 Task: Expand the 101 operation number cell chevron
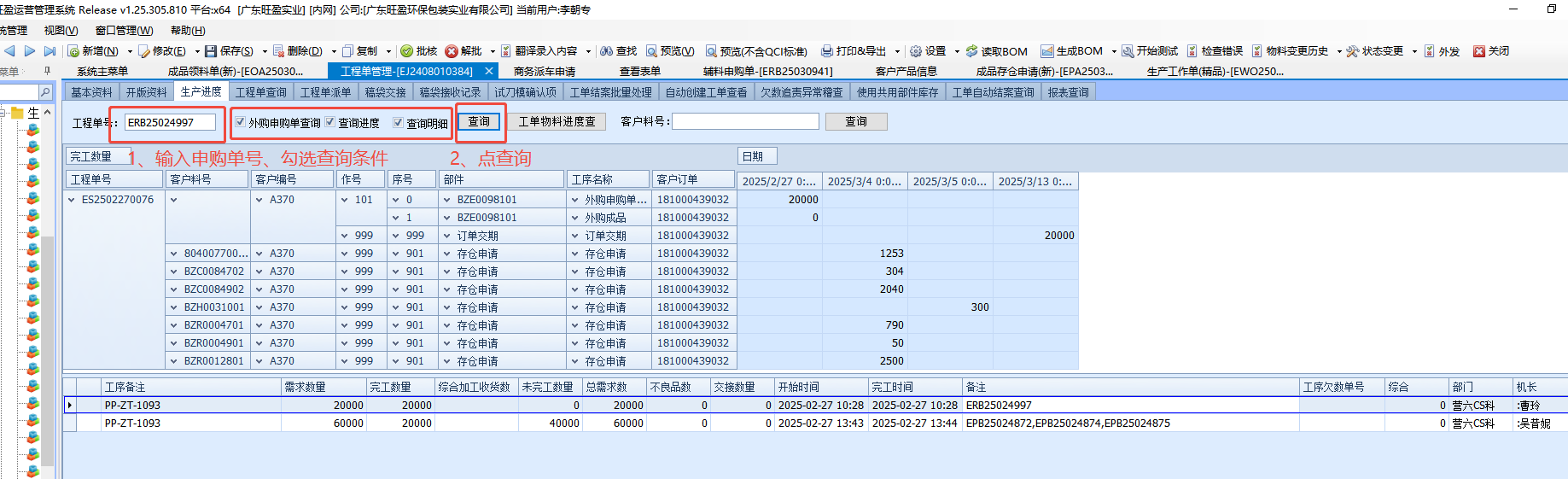pos(345,200)
